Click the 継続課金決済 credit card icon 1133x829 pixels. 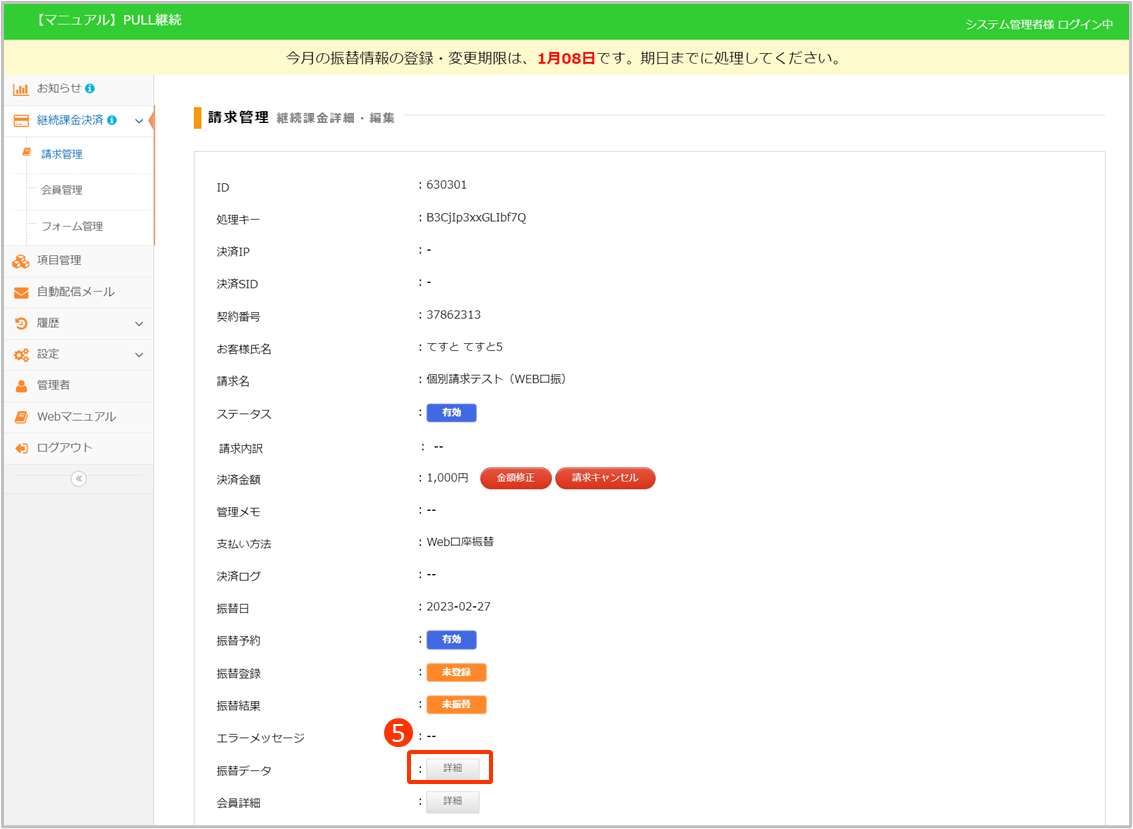pos(20,121)
